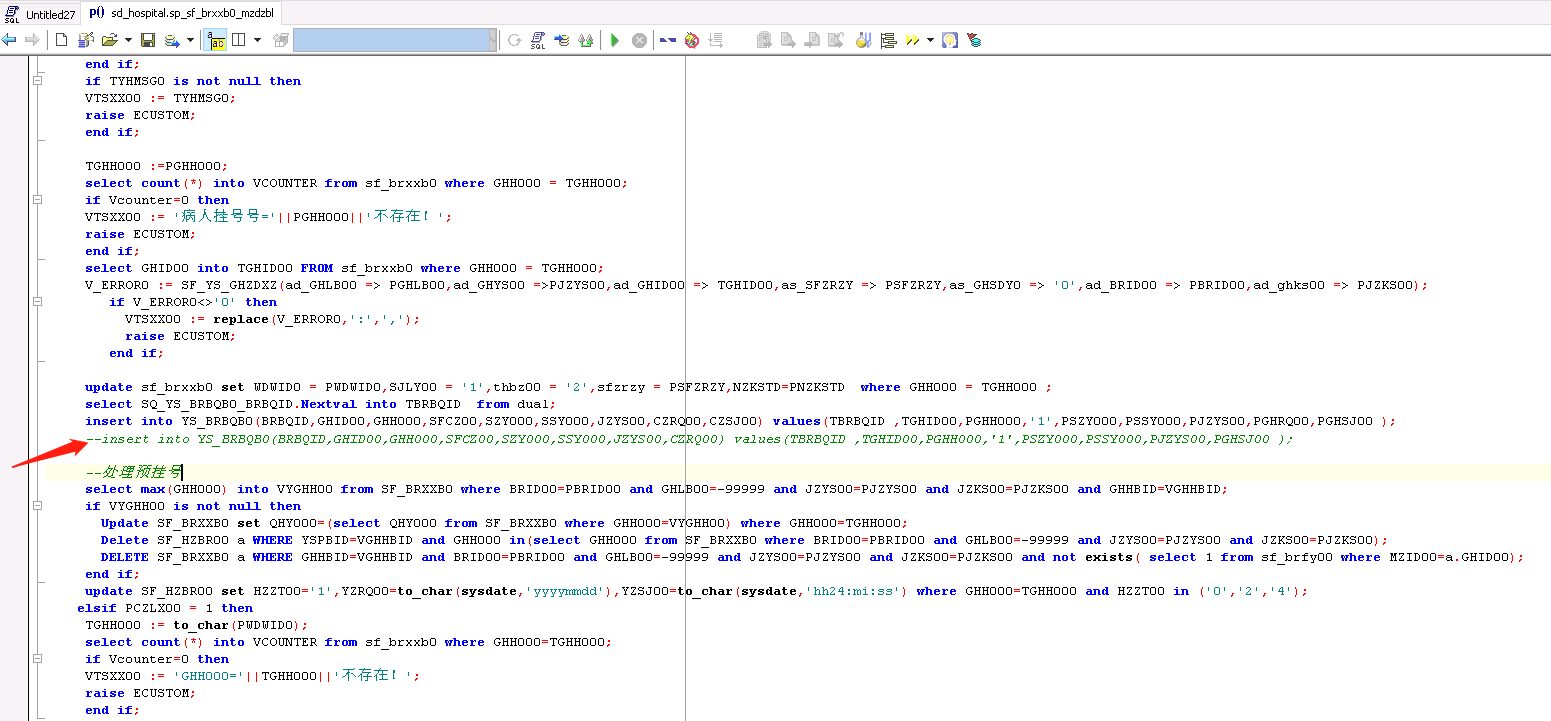Open the dropdown next to database export

190,40
